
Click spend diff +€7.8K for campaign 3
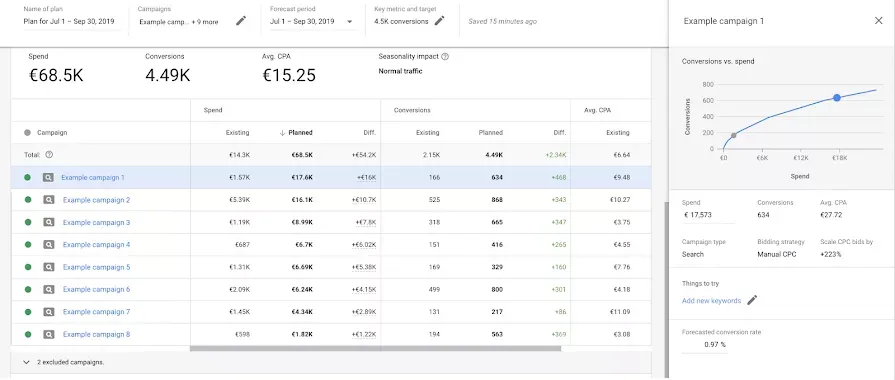coord(365,223)
